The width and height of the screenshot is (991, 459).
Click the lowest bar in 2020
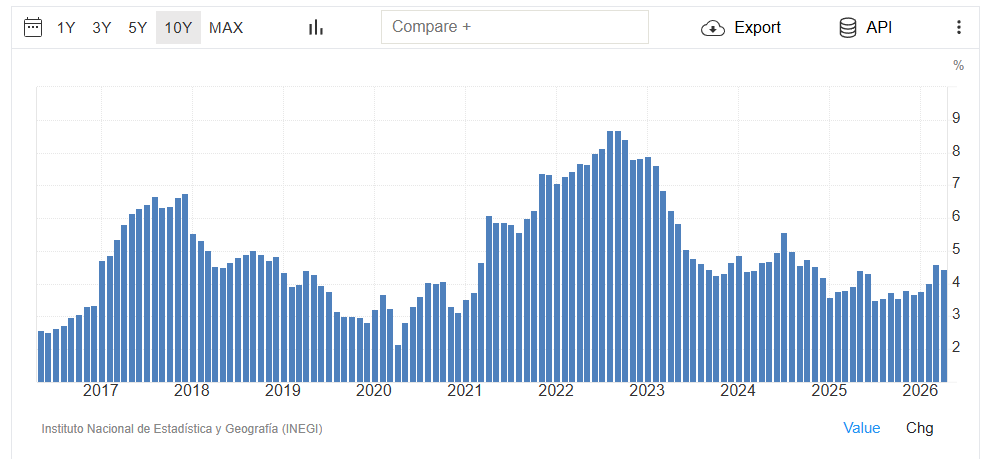[x=398, y=364]
